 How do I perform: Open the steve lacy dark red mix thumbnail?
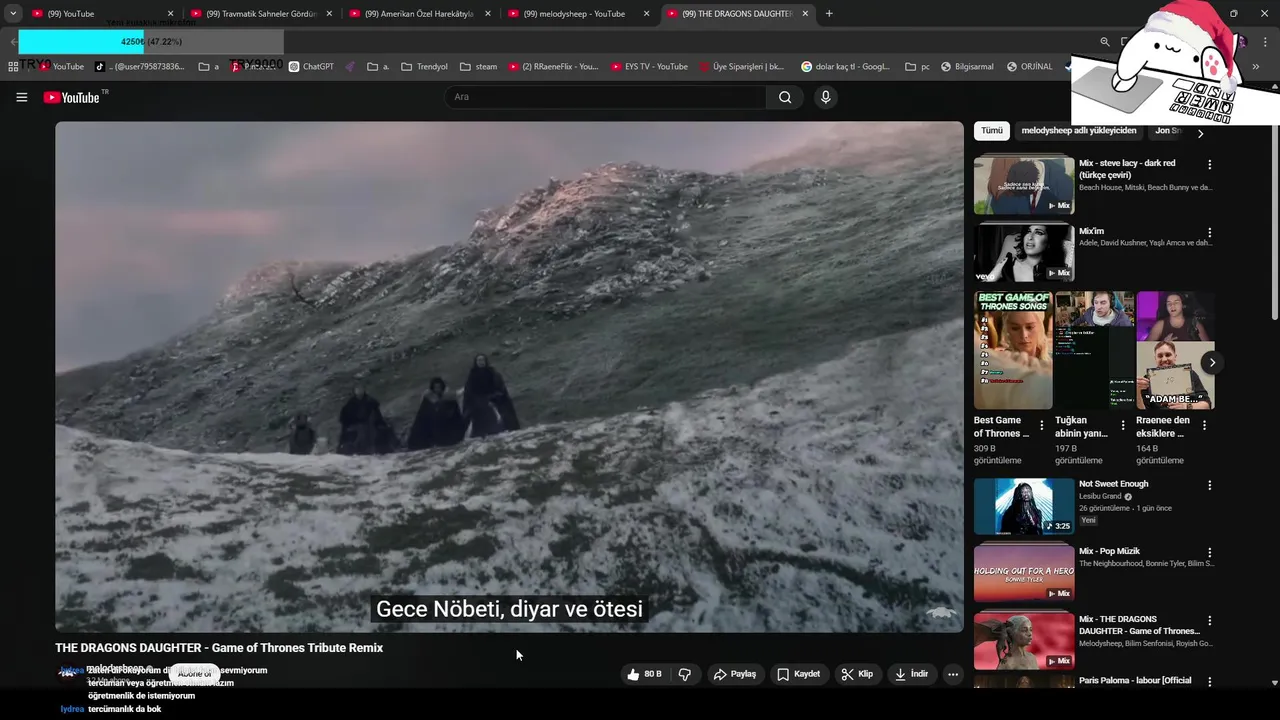[x=1024, y=185]
